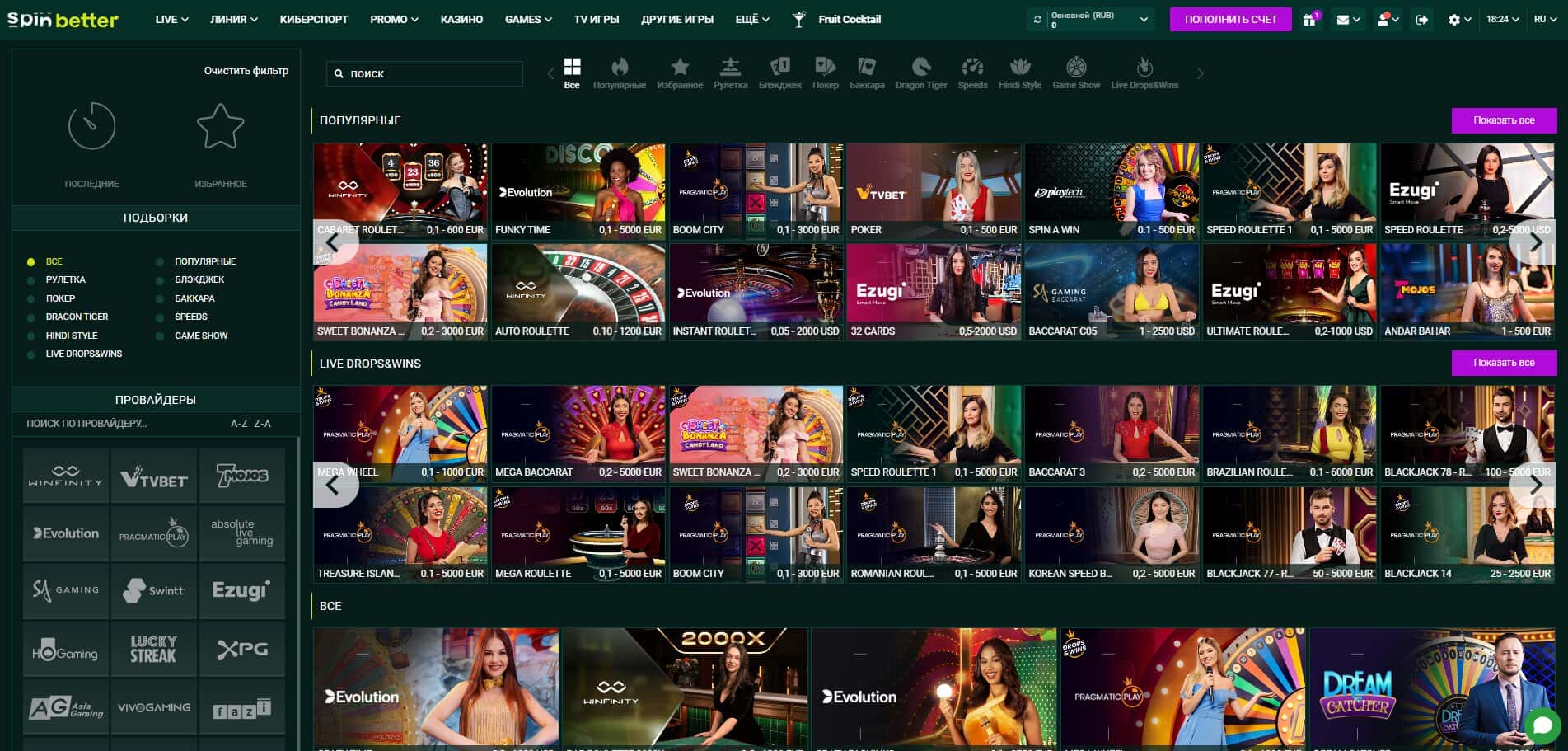Refresh the account balance icon

(1037, 19)
